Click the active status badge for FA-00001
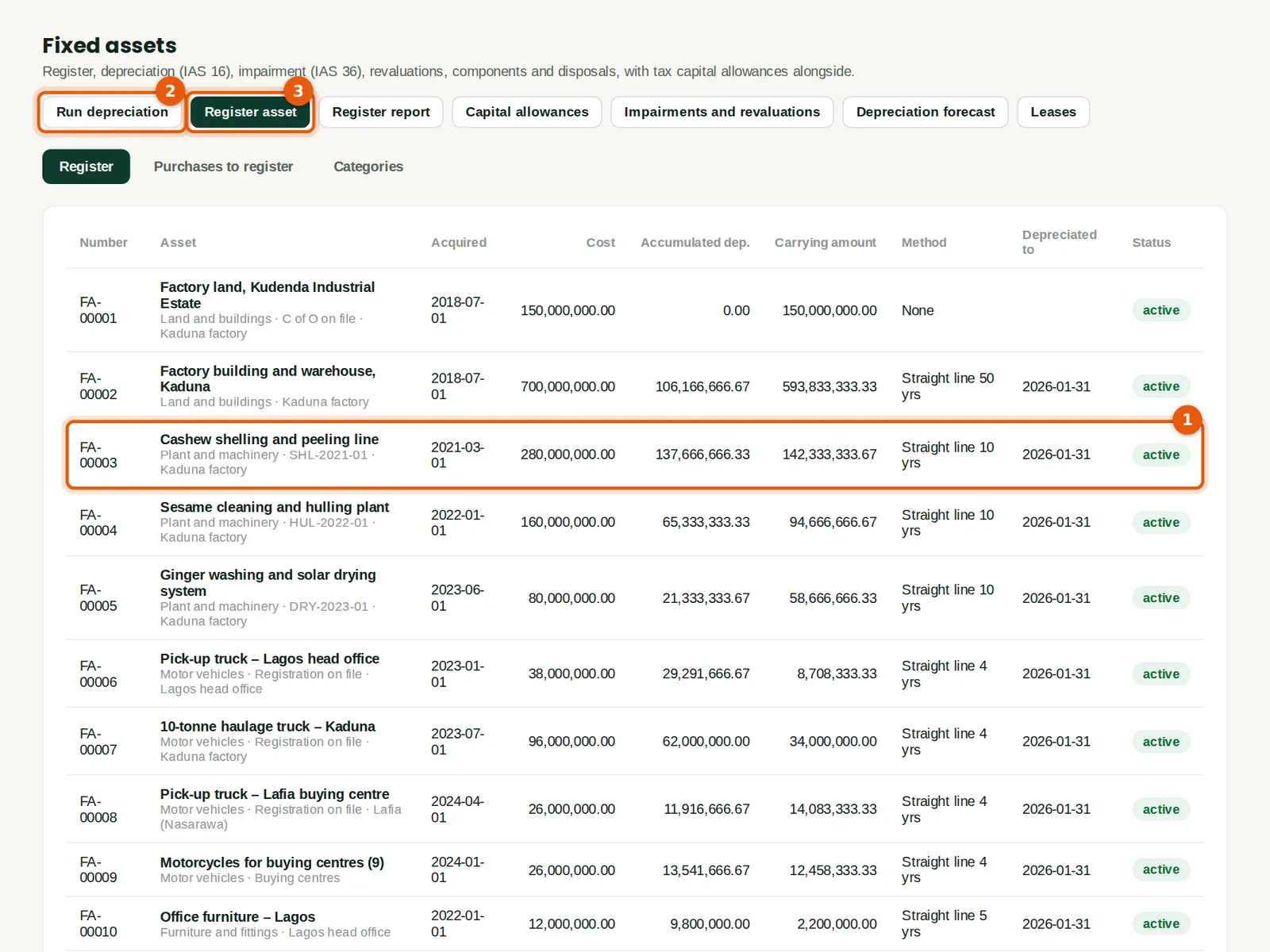The height and width of the screenshot is (952, 1270). pos(1161,310)
